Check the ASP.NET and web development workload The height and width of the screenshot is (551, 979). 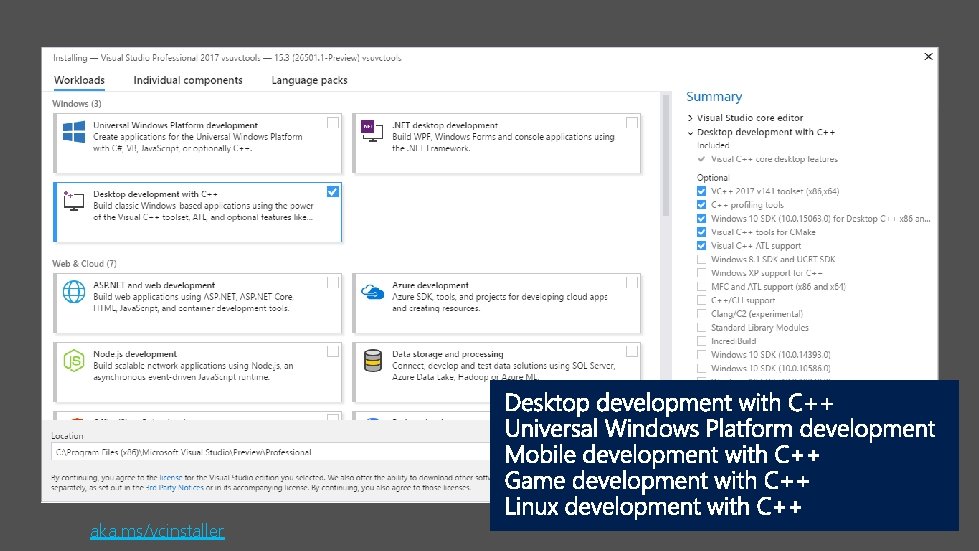pyautogui.click(x=333, y=283)
